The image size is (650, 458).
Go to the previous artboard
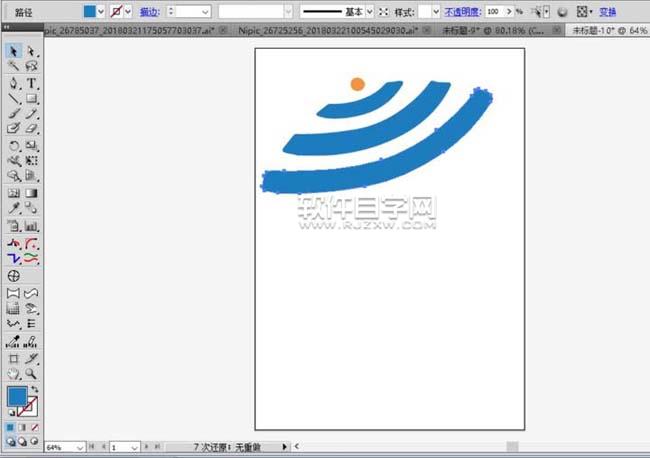[104, 447]
